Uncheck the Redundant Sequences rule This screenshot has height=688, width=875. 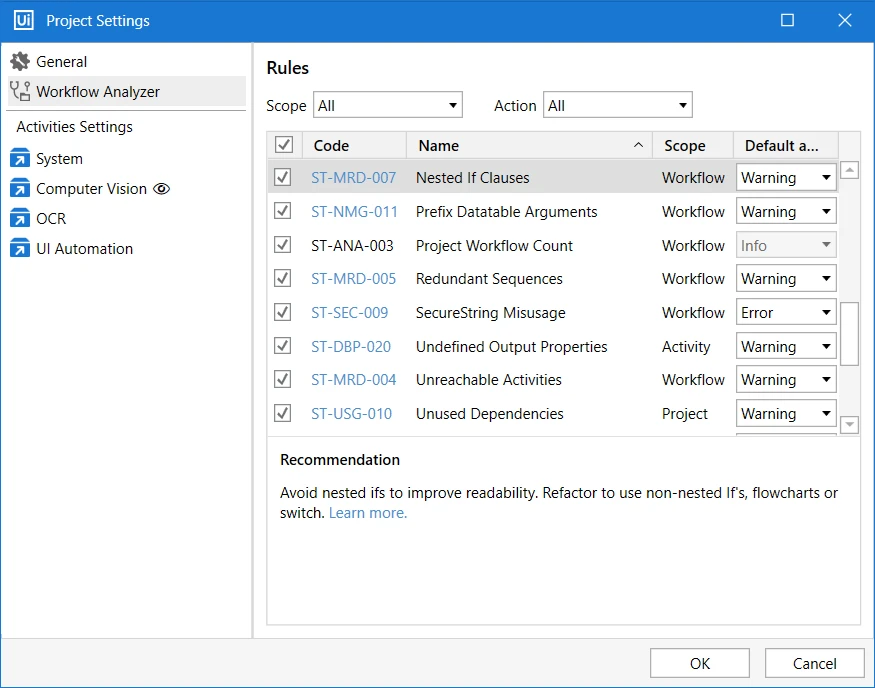coord(282,278)
